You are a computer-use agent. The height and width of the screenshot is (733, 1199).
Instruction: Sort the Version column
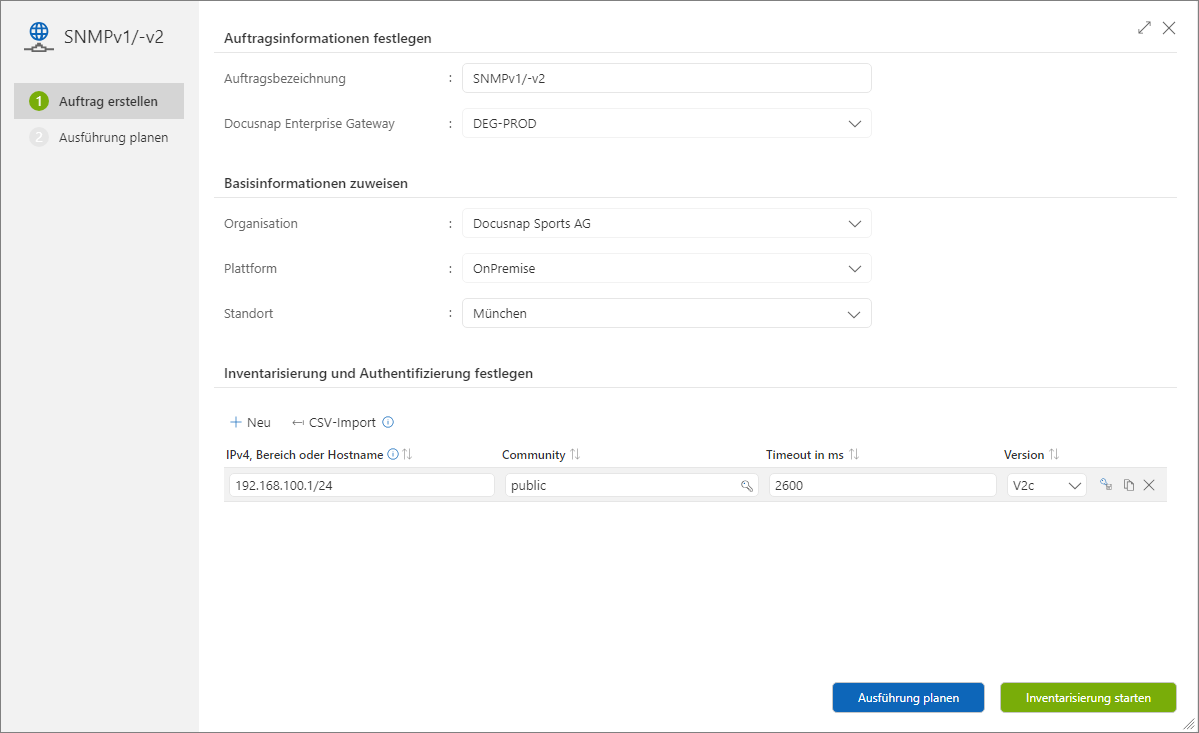(1054, 454)
